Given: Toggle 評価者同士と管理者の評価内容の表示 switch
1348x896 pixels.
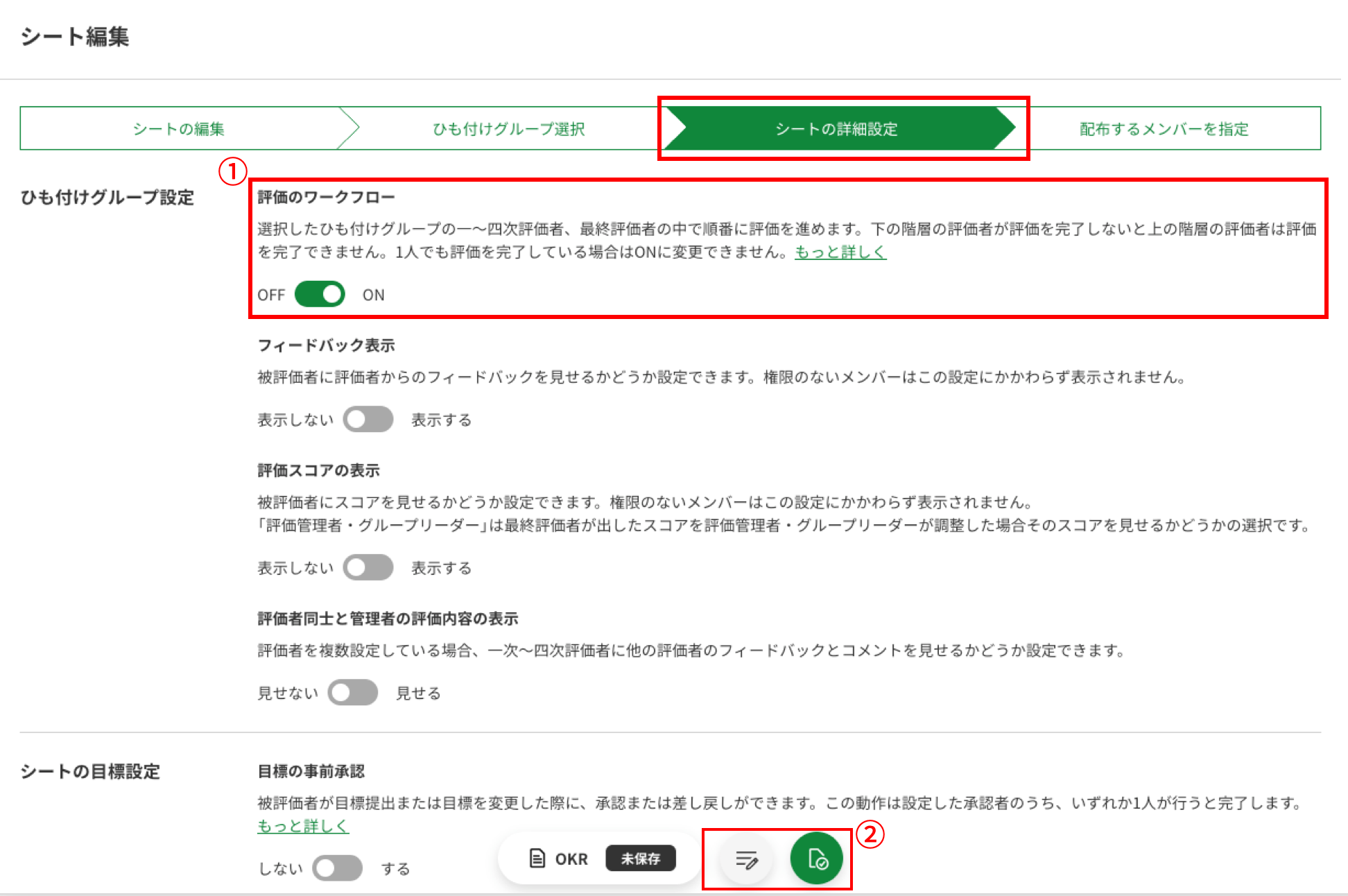Looking at the screenshot, I should (x=352, y=693).
